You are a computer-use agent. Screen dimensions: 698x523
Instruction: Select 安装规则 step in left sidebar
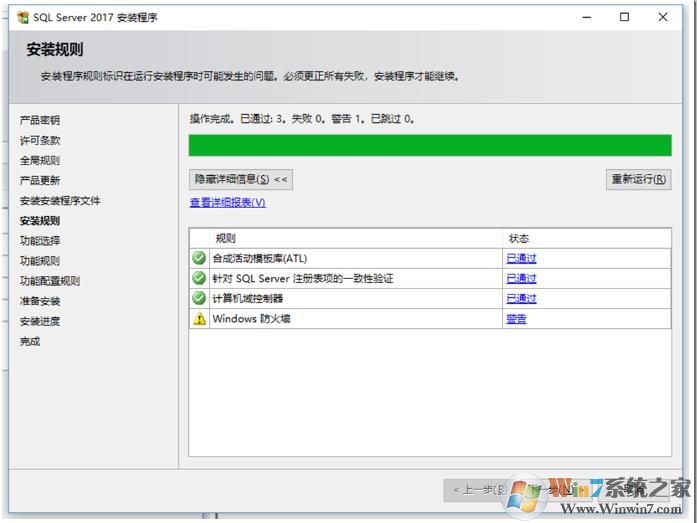tap(40, 221)
